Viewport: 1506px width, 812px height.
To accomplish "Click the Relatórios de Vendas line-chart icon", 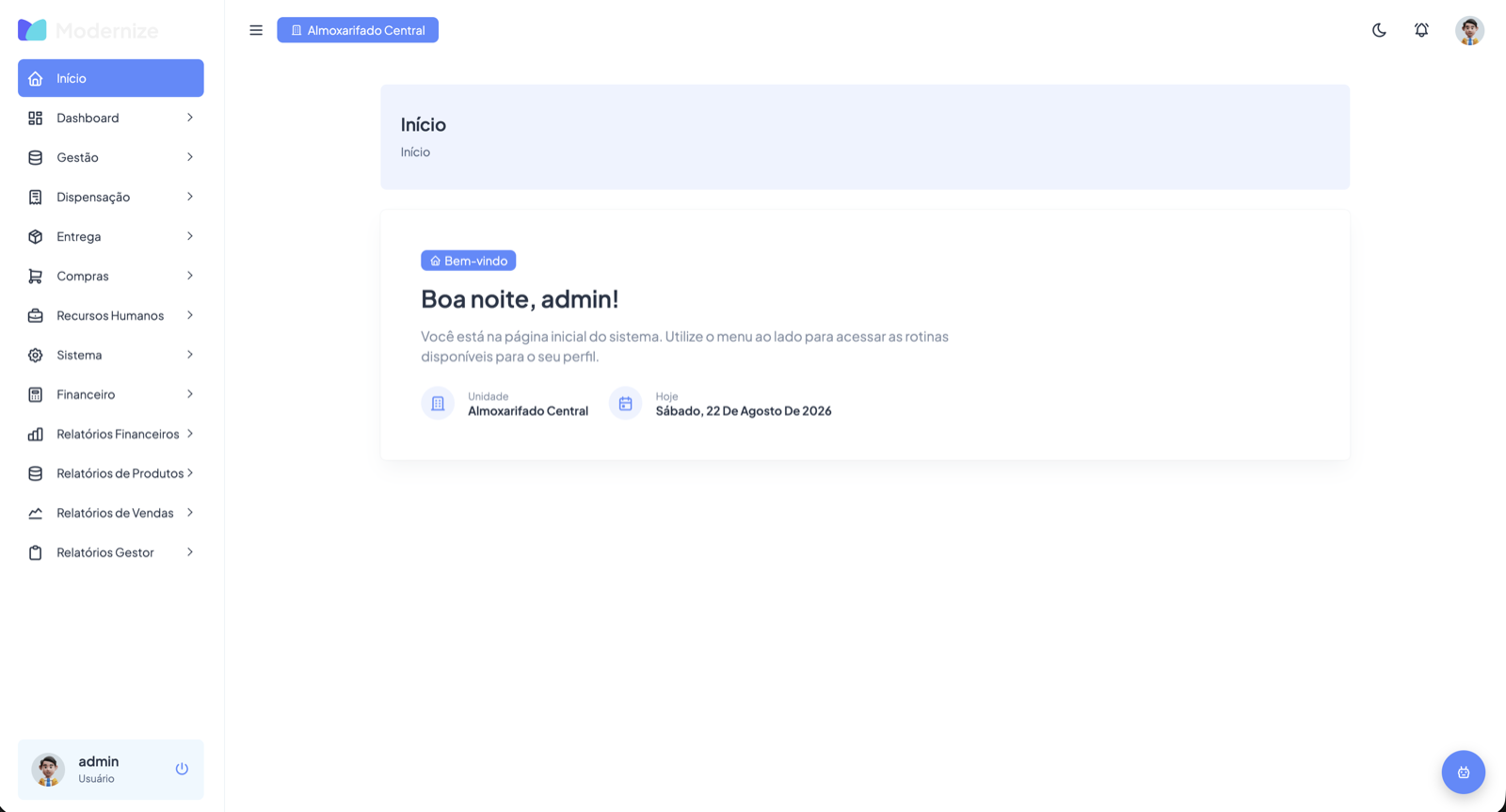I will point(36,513).
